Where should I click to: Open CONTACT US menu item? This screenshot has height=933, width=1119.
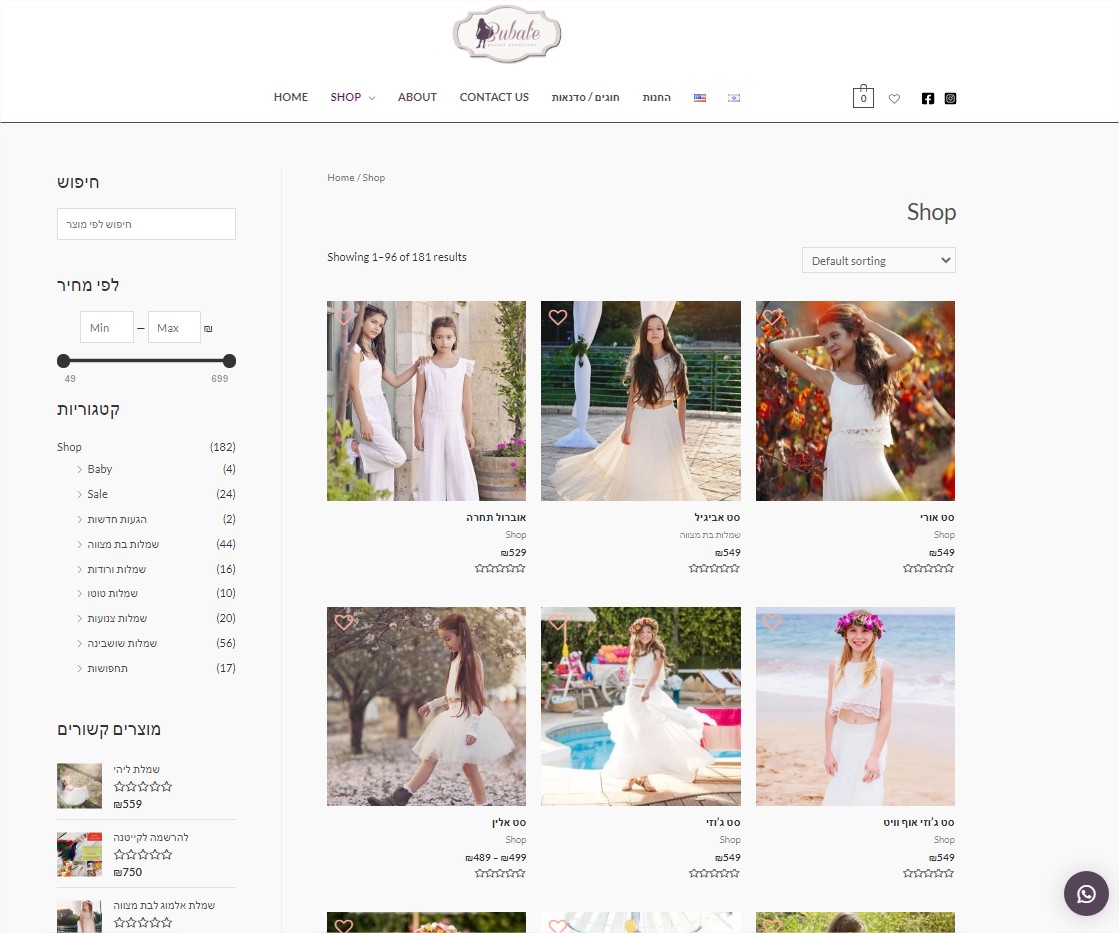494,97
